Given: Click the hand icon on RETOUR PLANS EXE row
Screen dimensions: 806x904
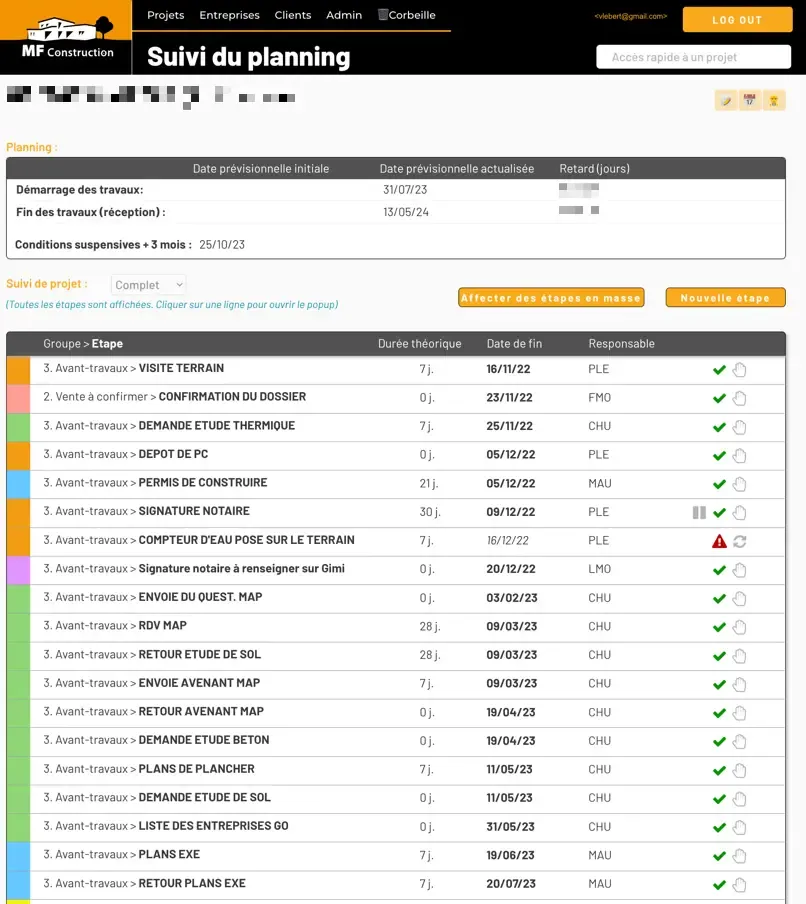Looking at the screenshot, I should tap(740, 884).
